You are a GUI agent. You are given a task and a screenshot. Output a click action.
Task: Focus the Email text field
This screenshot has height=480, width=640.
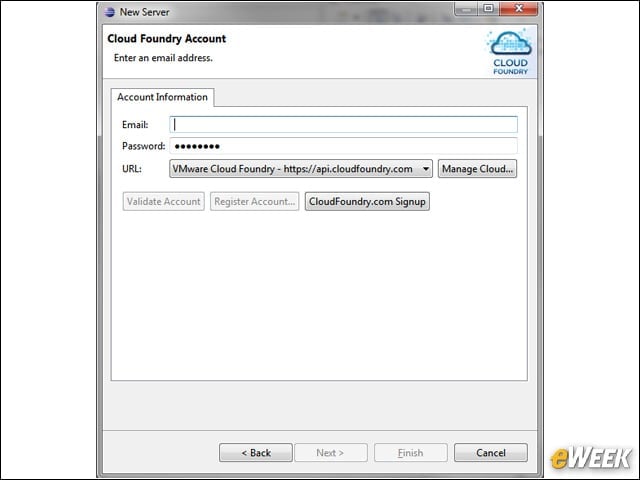[x=343, y=124]
